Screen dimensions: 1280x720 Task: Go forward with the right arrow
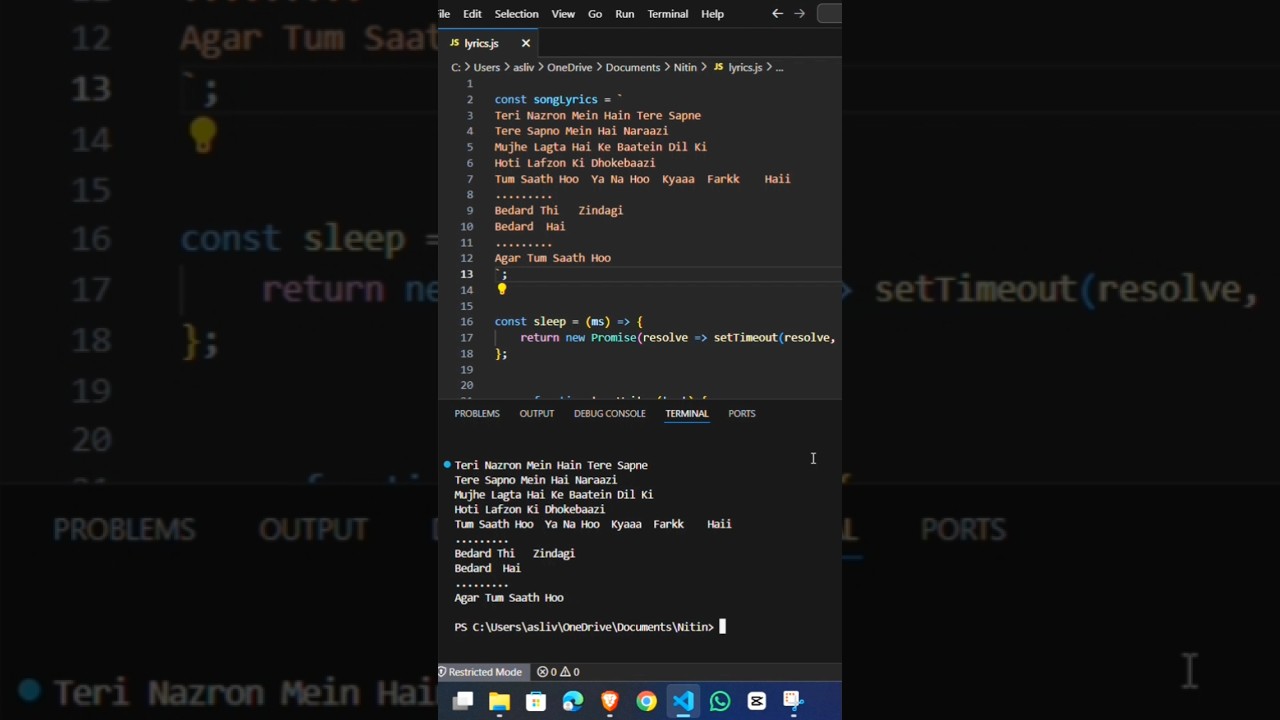click(x=799, y=14)
